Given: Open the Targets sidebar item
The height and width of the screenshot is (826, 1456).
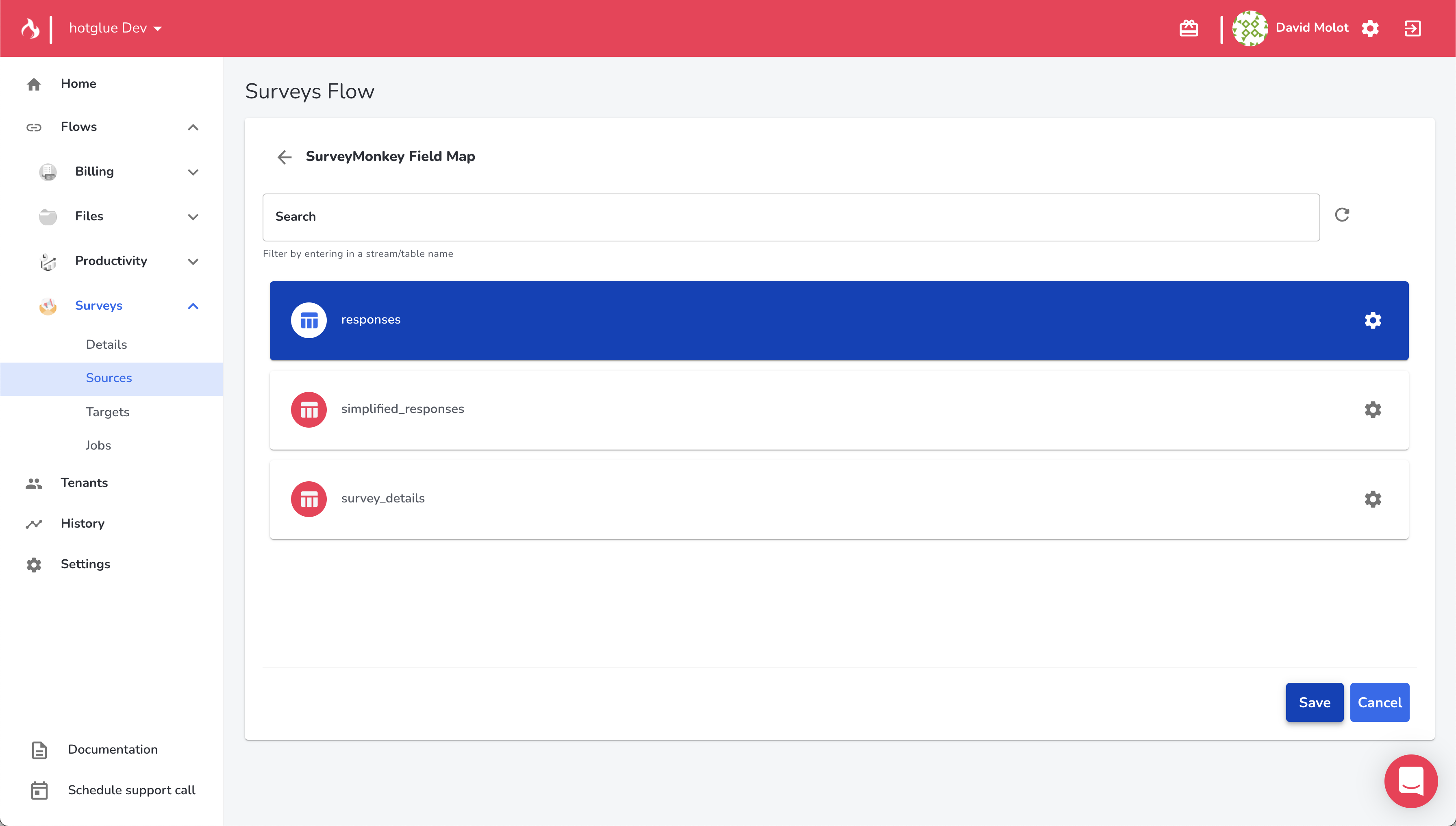Looking at the screenshot, I should coord(107,412).
